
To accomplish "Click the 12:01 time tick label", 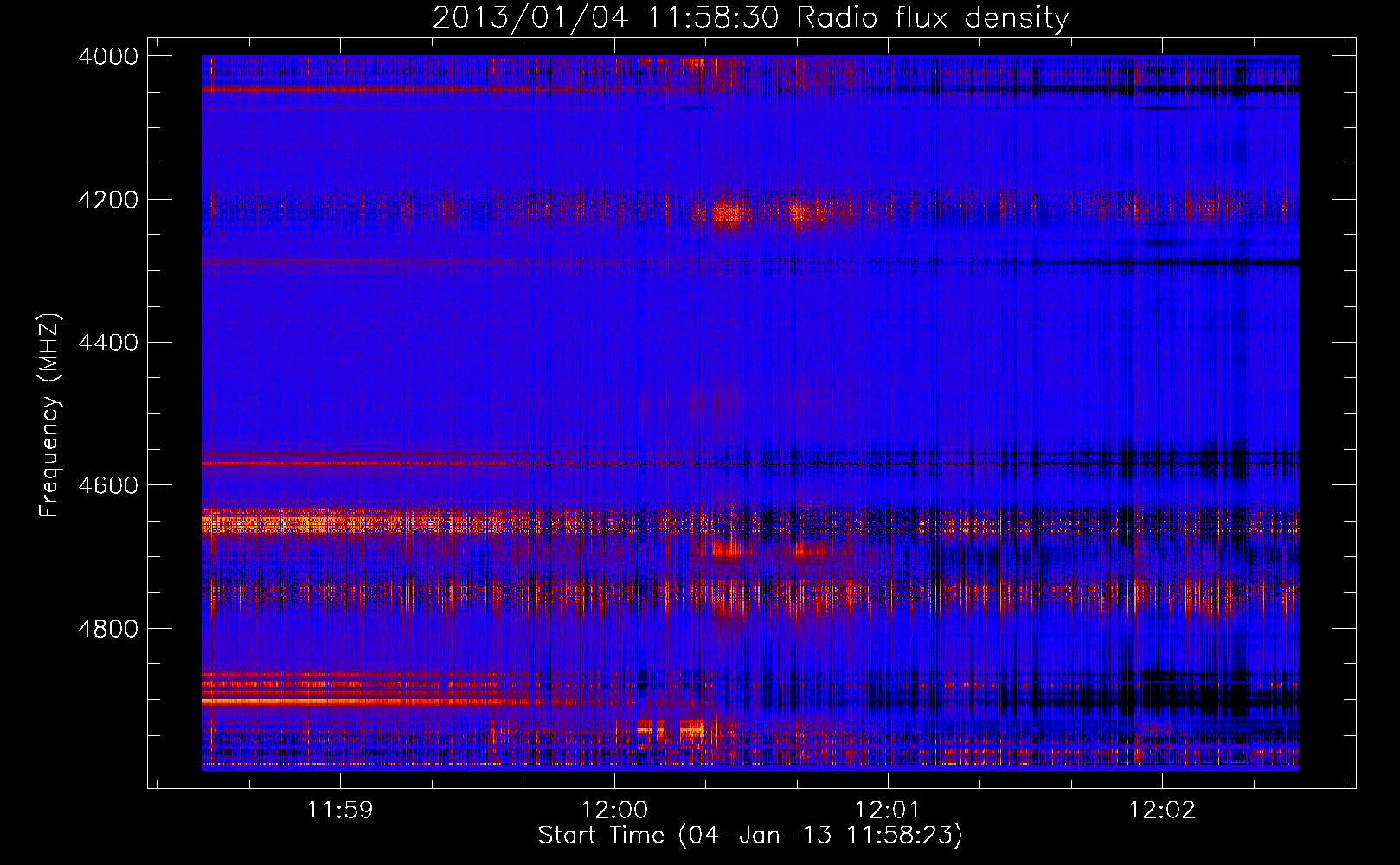I will pos(888,811).
